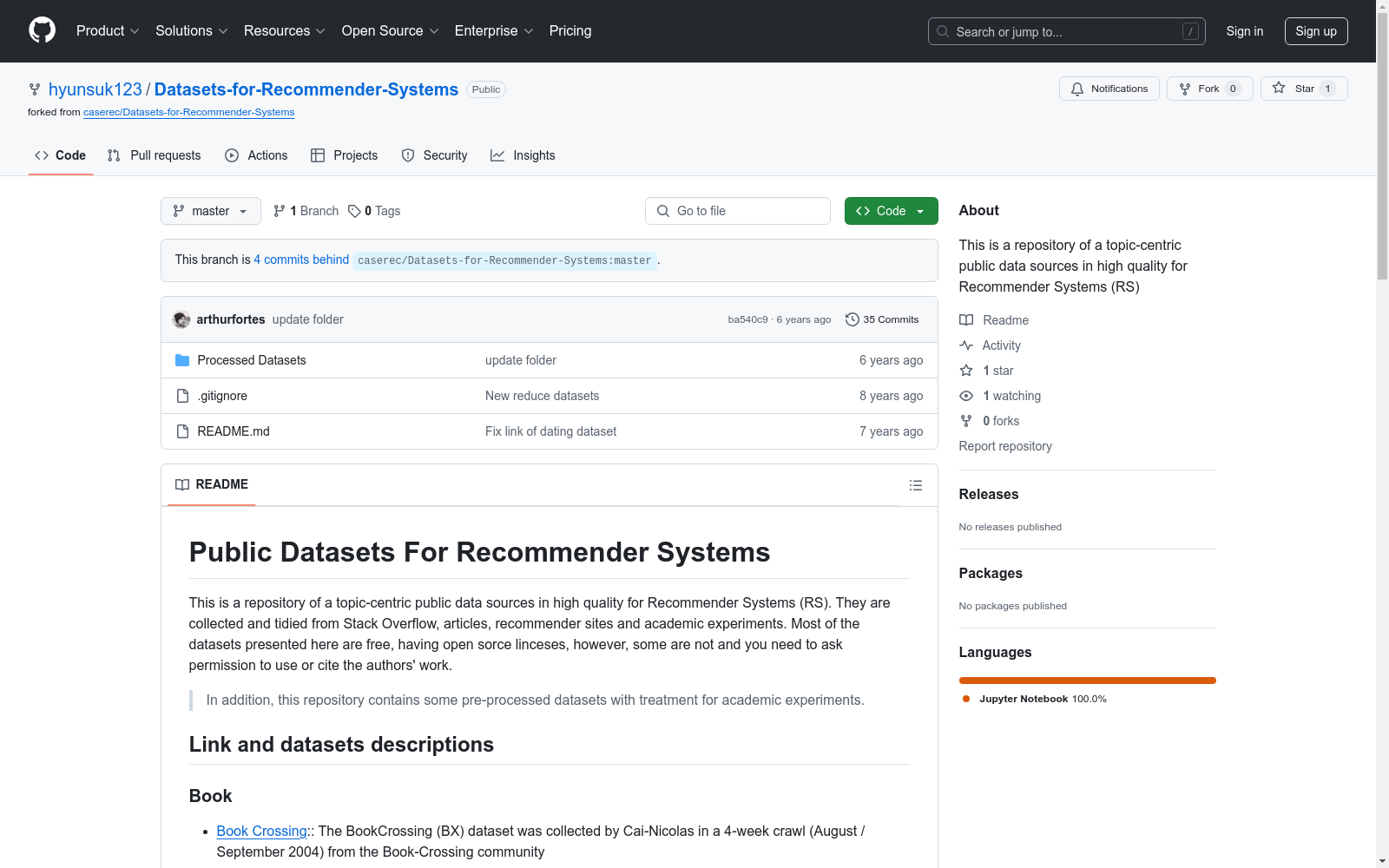Expand the Solutions menu
Viewport: 1389px width, 868px height.
coord(192,31)
